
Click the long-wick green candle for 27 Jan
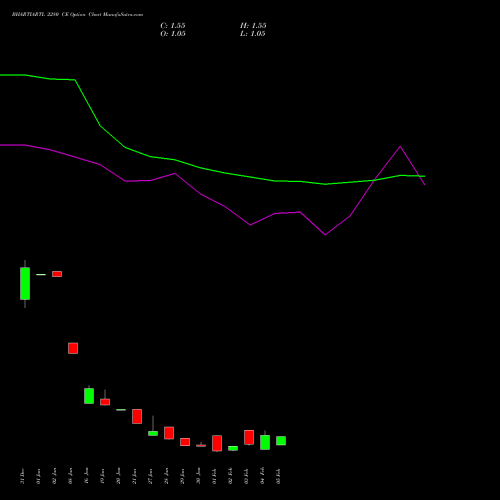click(153, 433)
